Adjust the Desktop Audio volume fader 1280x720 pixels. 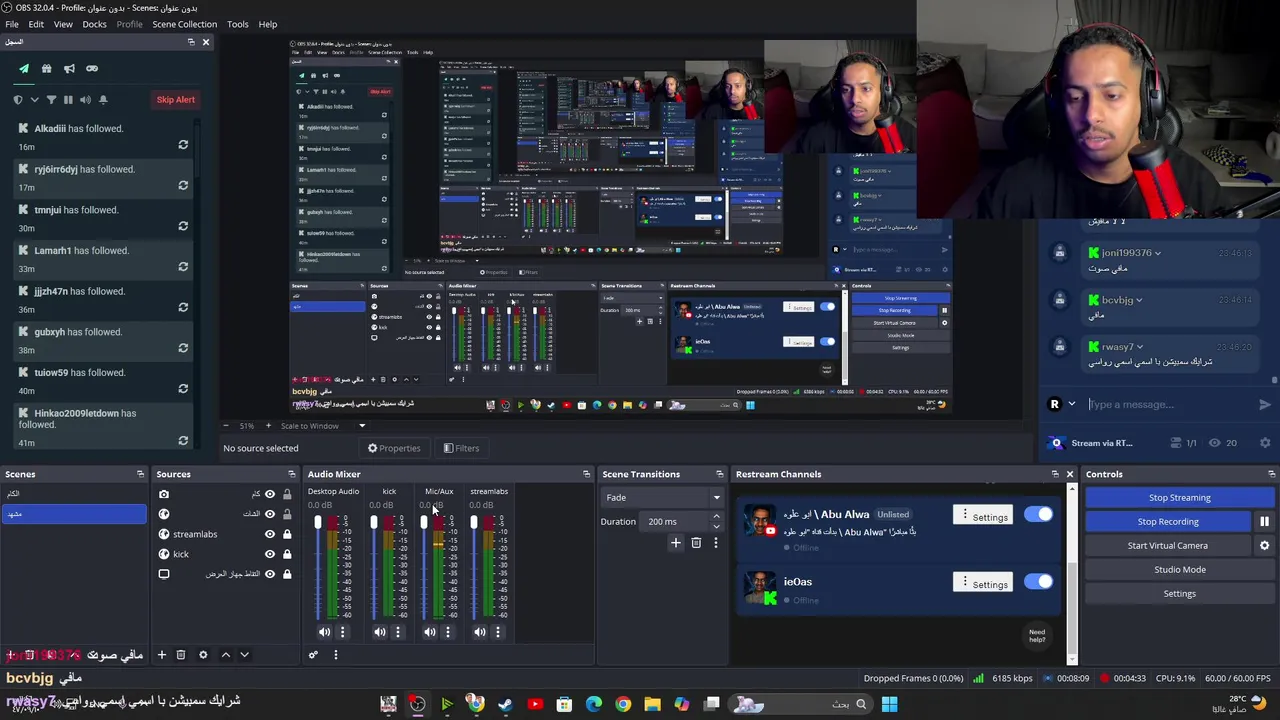(318, 523)
